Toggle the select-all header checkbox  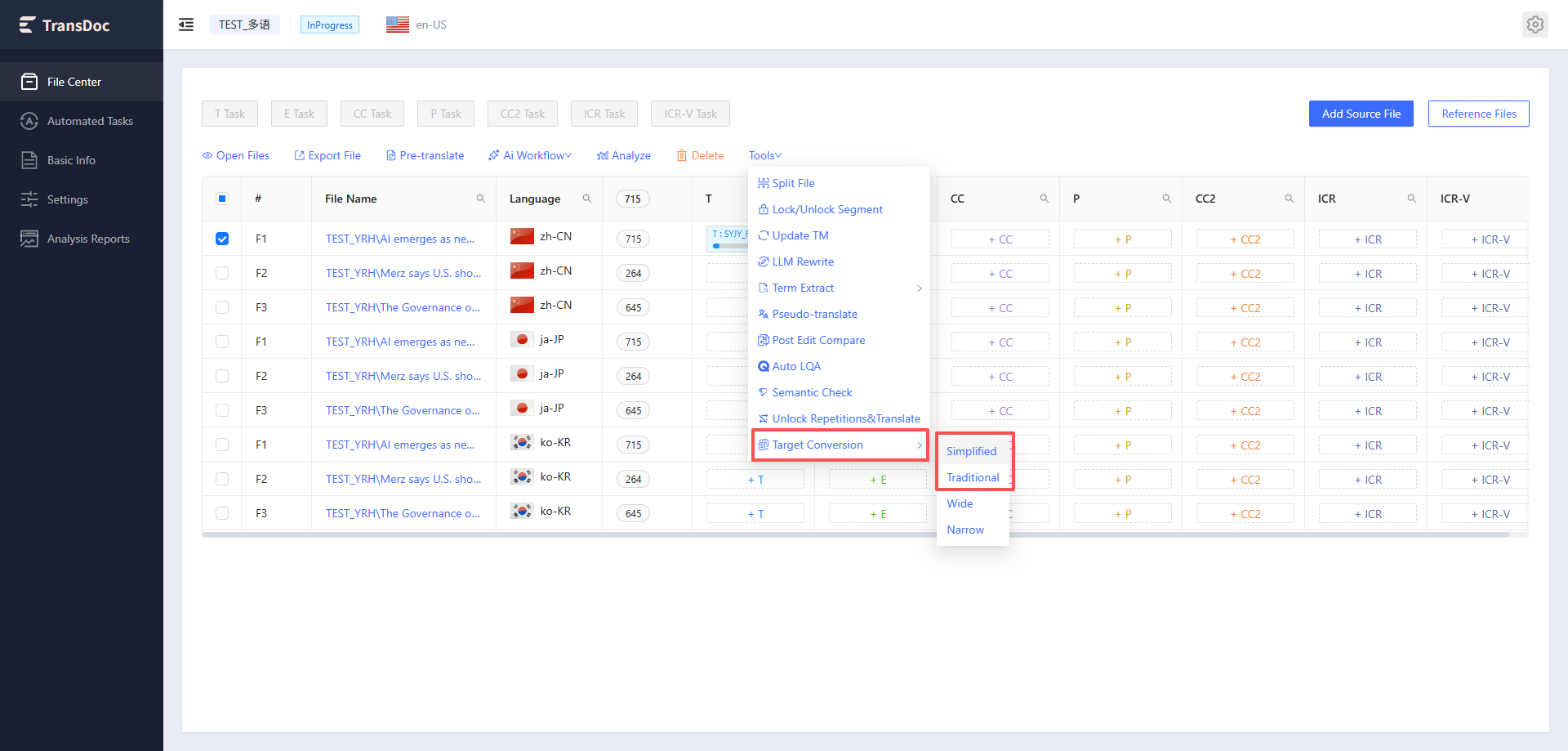222,199
